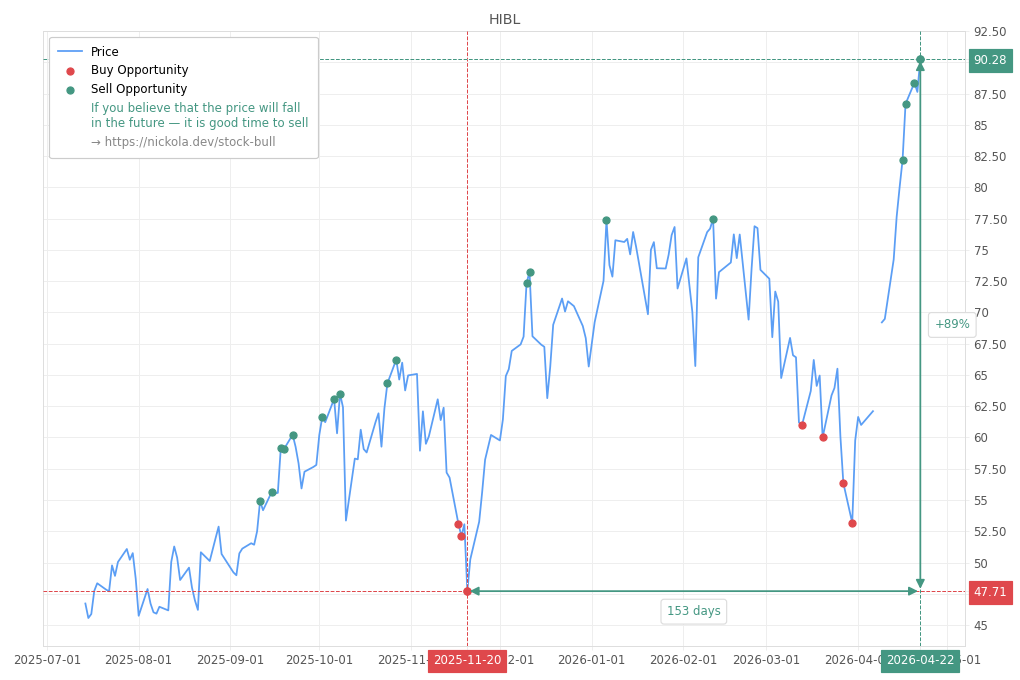Click the HIBL chart title

503,18
